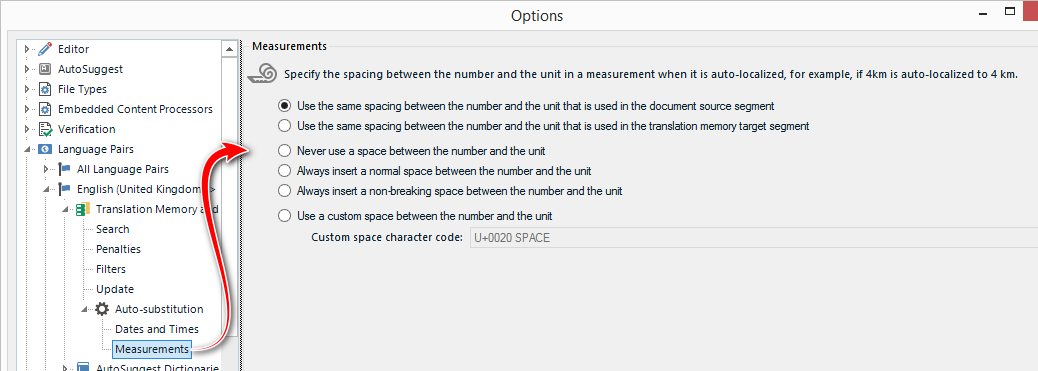Select never use a space option
Image resolution: width=1038 pixels, height=371 pixels.
click(284, 150)
